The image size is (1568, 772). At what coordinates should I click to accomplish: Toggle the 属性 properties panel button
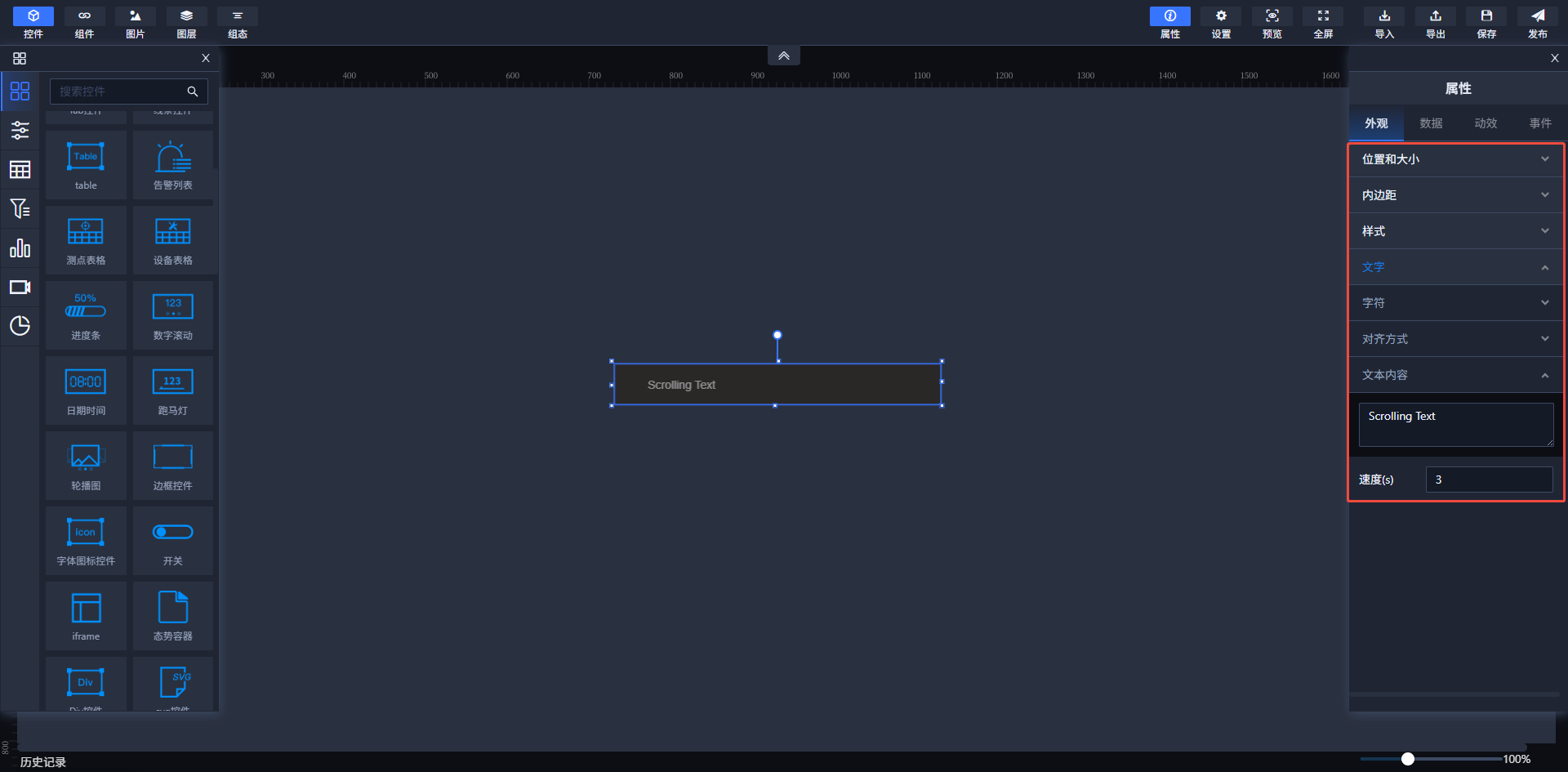(1170, 23)
